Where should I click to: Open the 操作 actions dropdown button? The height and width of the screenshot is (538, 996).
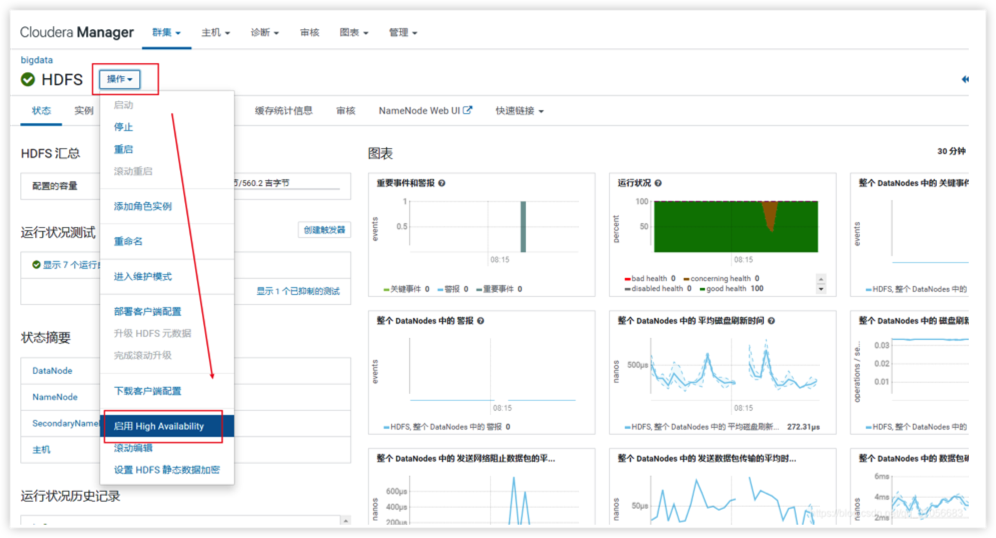(x=119, y=78)
